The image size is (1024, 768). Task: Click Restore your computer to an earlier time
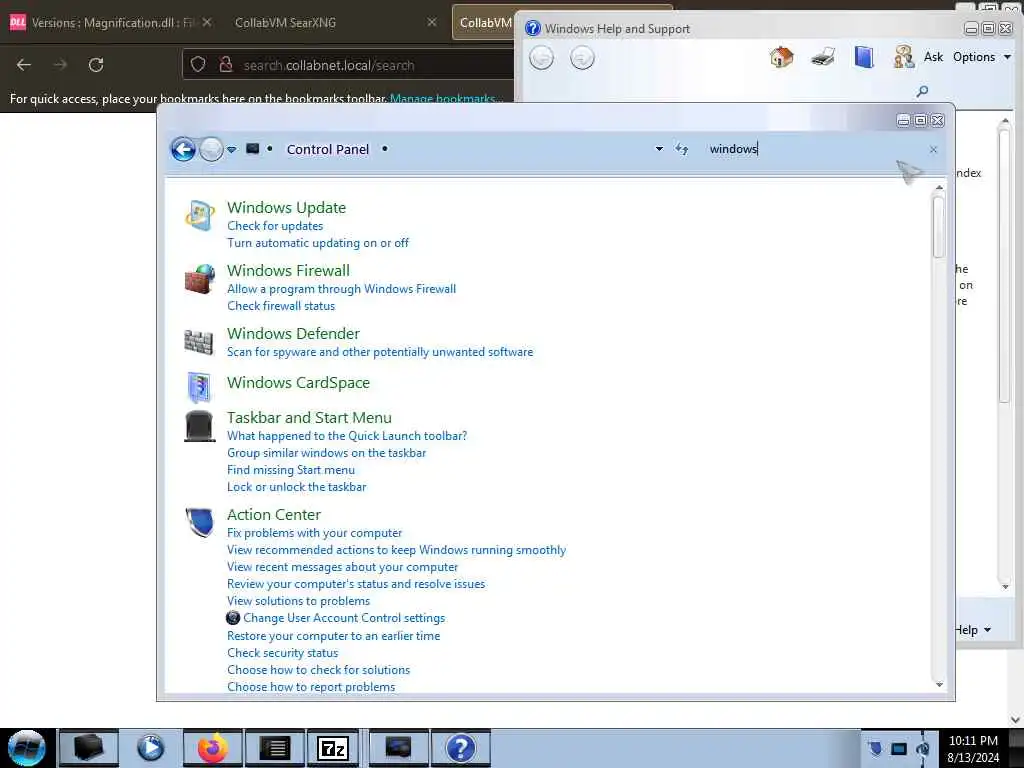pos(334,635)
